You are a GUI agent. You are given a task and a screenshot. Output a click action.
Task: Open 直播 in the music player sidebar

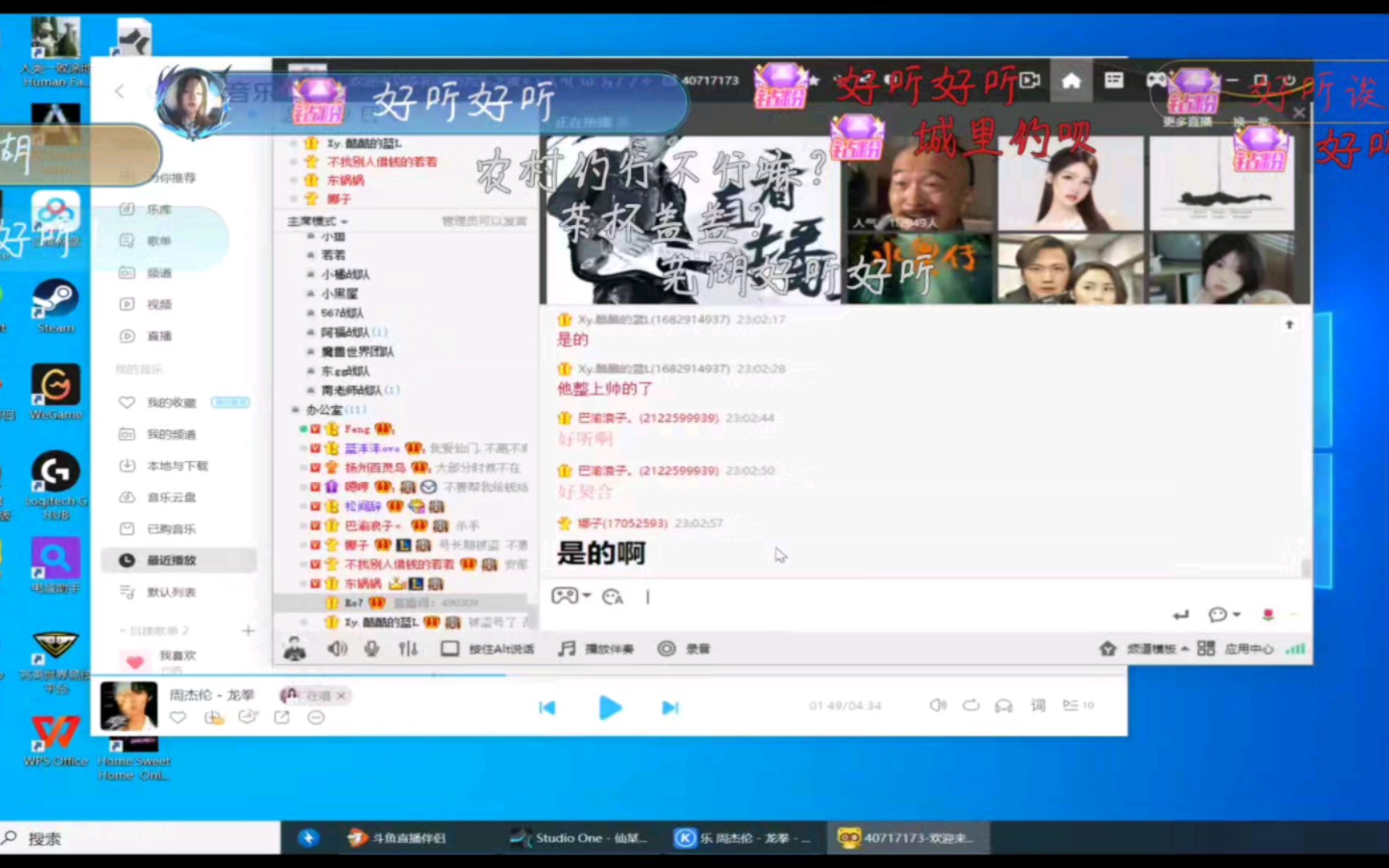159,336
